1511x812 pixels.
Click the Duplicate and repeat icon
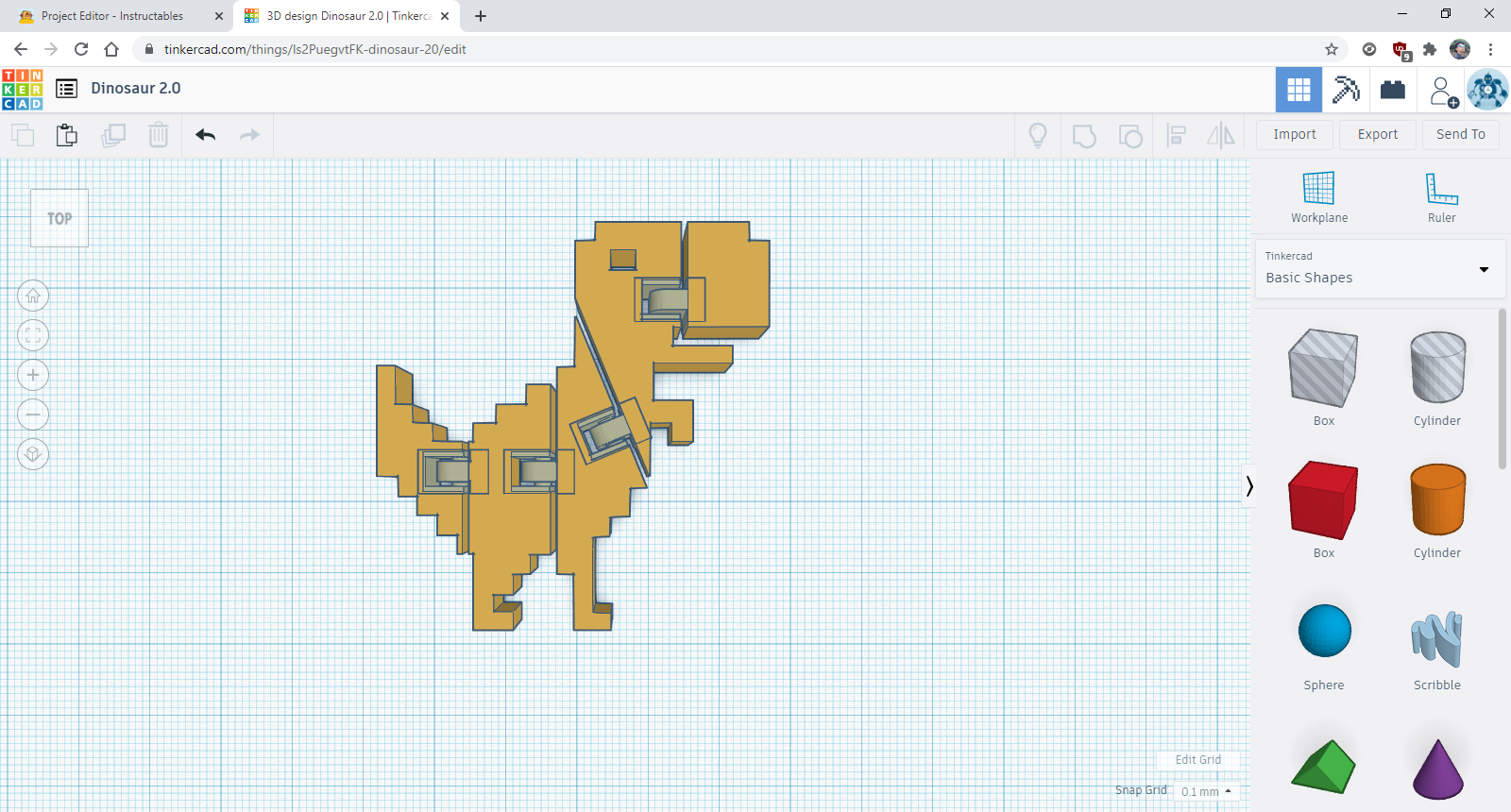(113, 135)
